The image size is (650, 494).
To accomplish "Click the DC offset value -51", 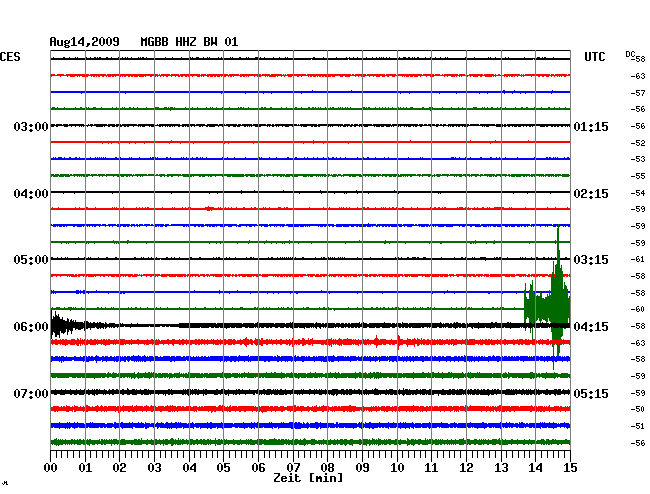I will click(638, 426).
